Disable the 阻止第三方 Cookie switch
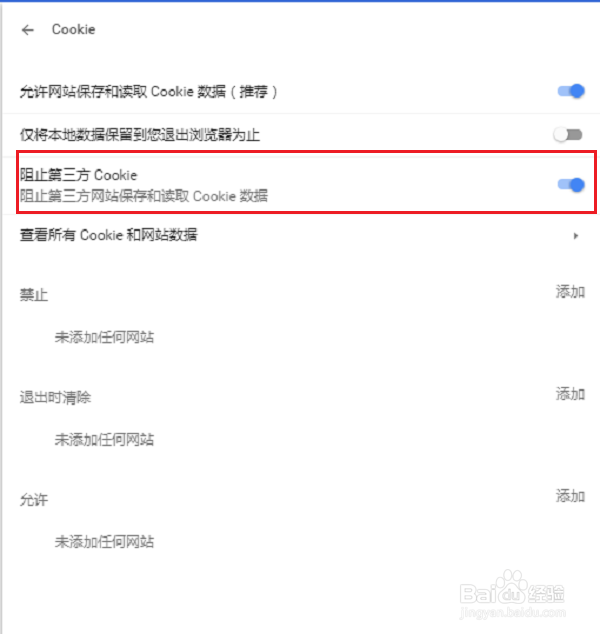Image resolution: width=600 pixels, height=634 pixels. tap(571, 185)
